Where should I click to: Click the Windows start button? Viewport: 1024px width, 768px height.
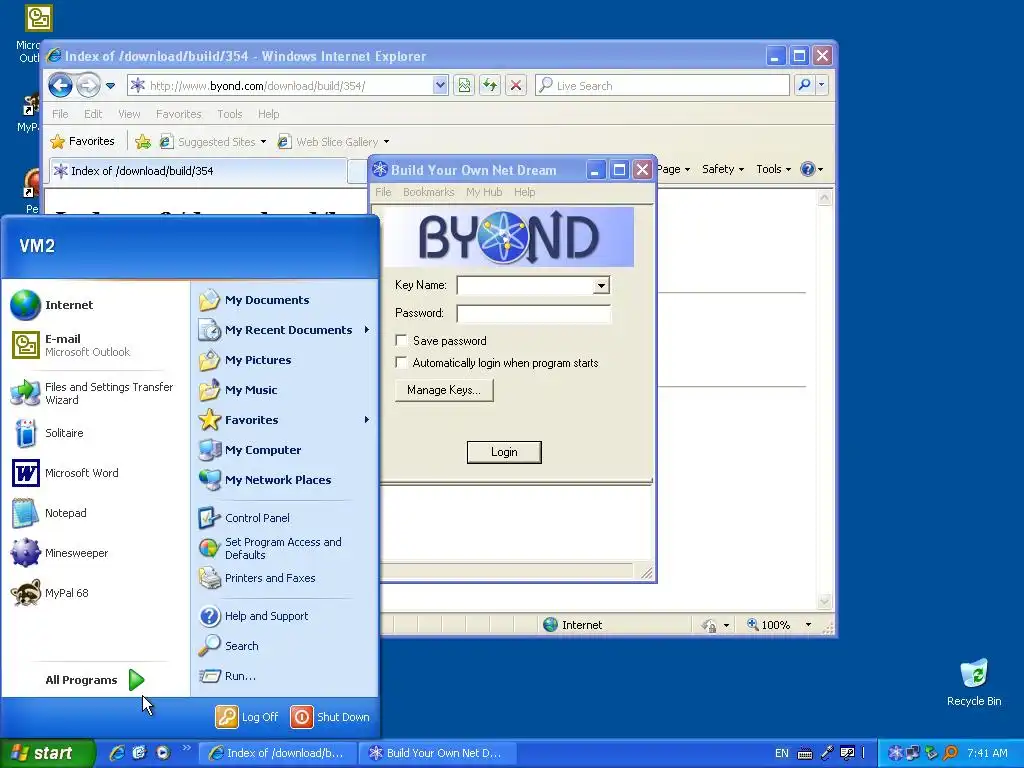47,753
